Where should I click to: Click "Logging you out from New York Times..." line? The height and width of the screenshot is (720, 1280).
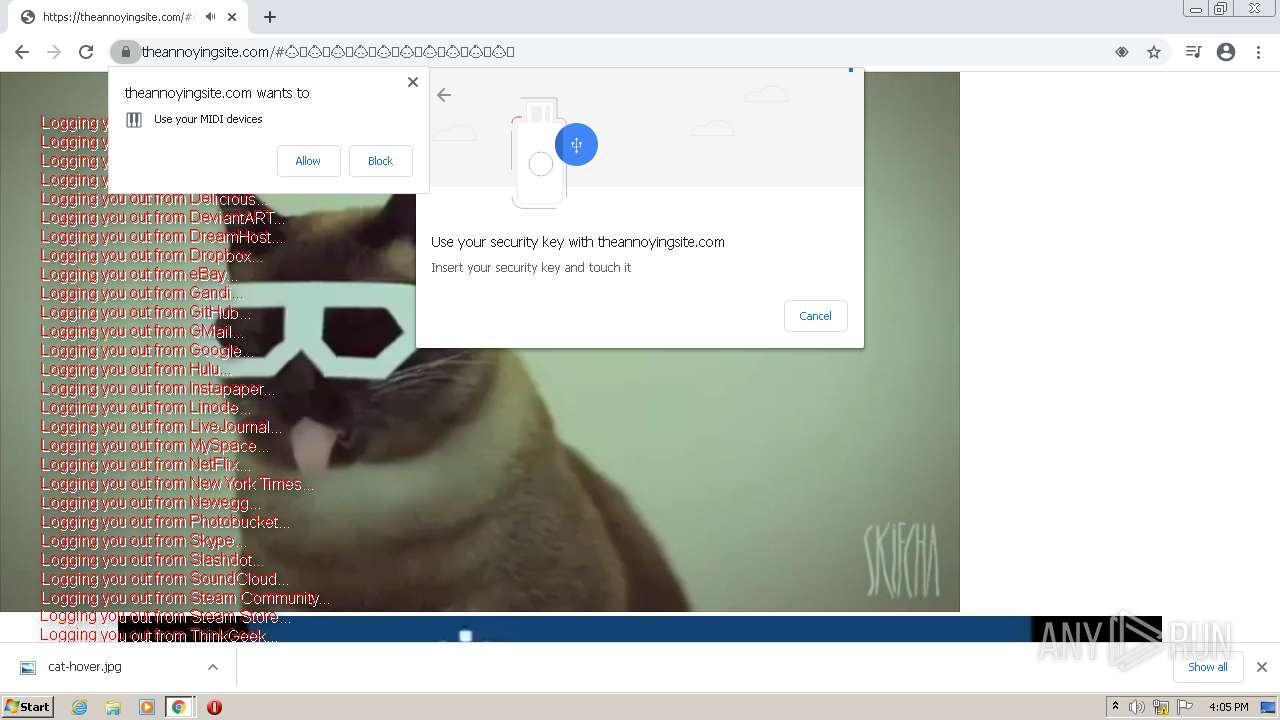(x=178, y=484)
